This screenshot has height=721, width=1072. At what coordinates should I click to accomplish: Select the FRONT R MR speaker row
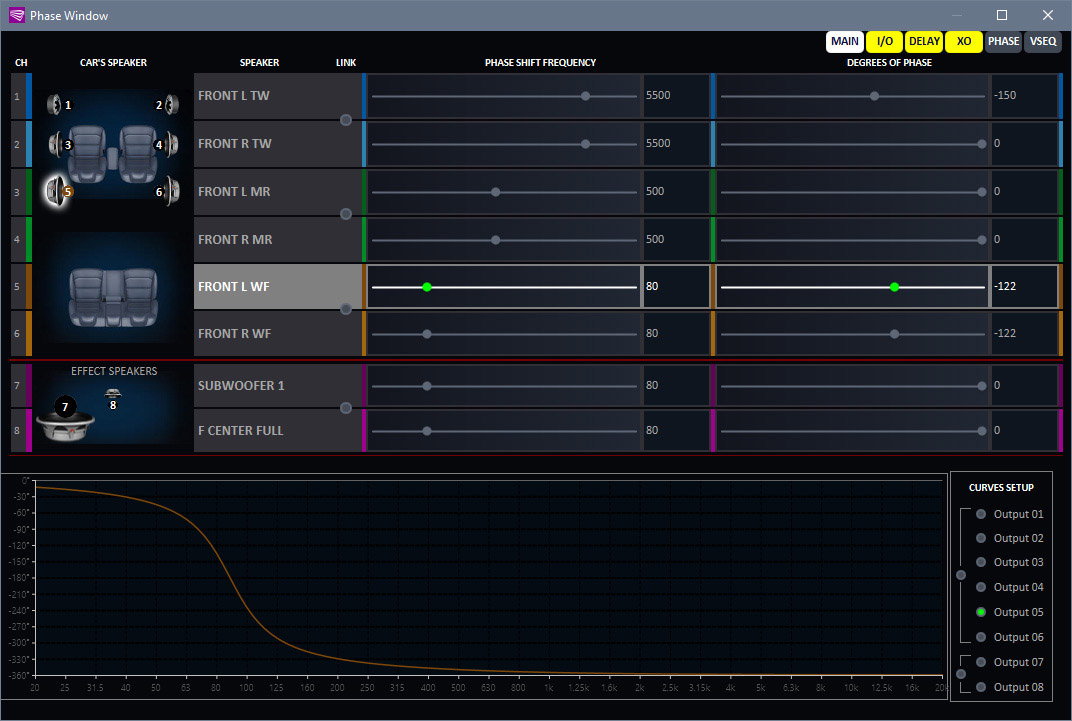[278, 240]
